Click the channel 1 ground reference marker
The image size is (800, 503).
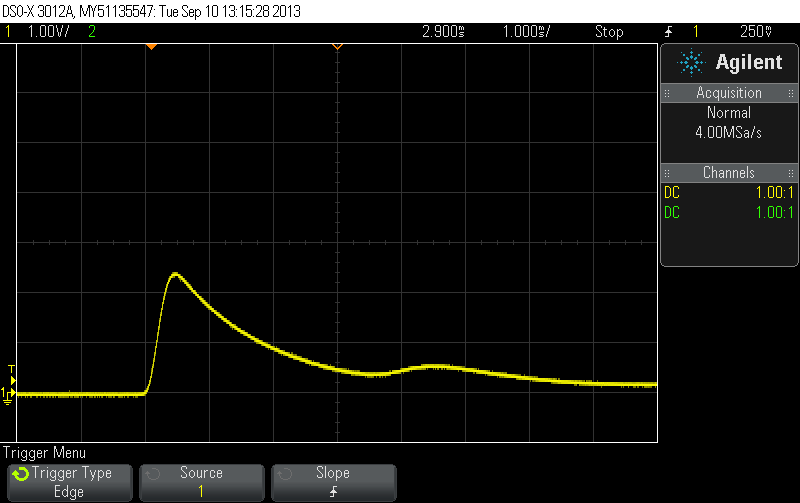pos(8,395)
